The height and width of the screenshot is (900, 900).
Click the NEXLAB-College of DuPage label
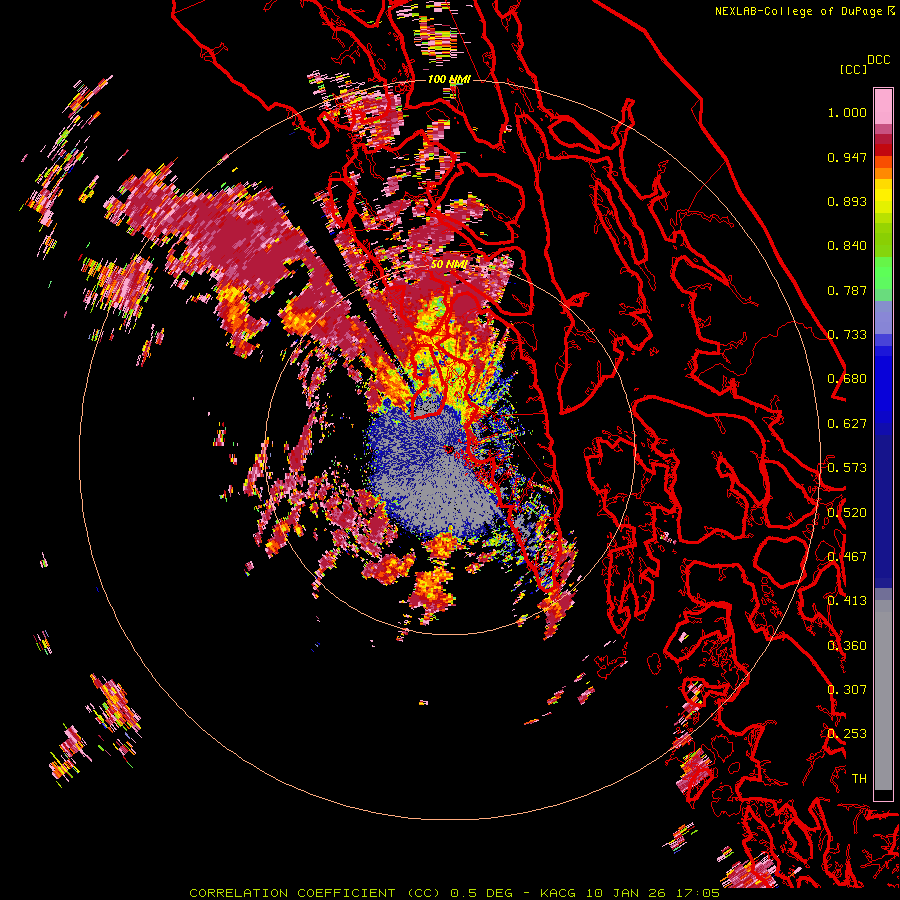click(x=801, y=11)
